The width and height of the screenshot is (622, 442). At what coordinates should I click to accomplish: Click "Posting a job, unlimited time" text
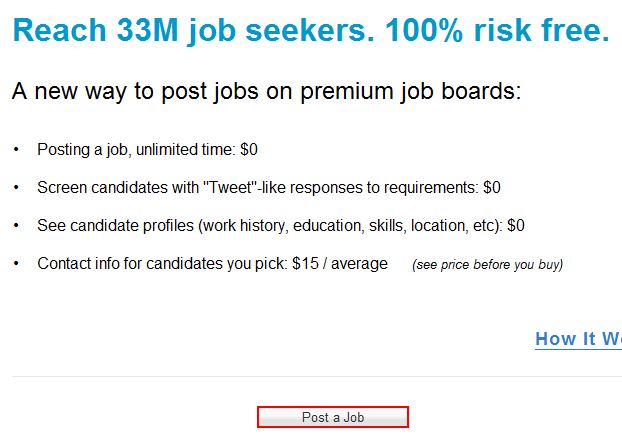tap(136, 150)
